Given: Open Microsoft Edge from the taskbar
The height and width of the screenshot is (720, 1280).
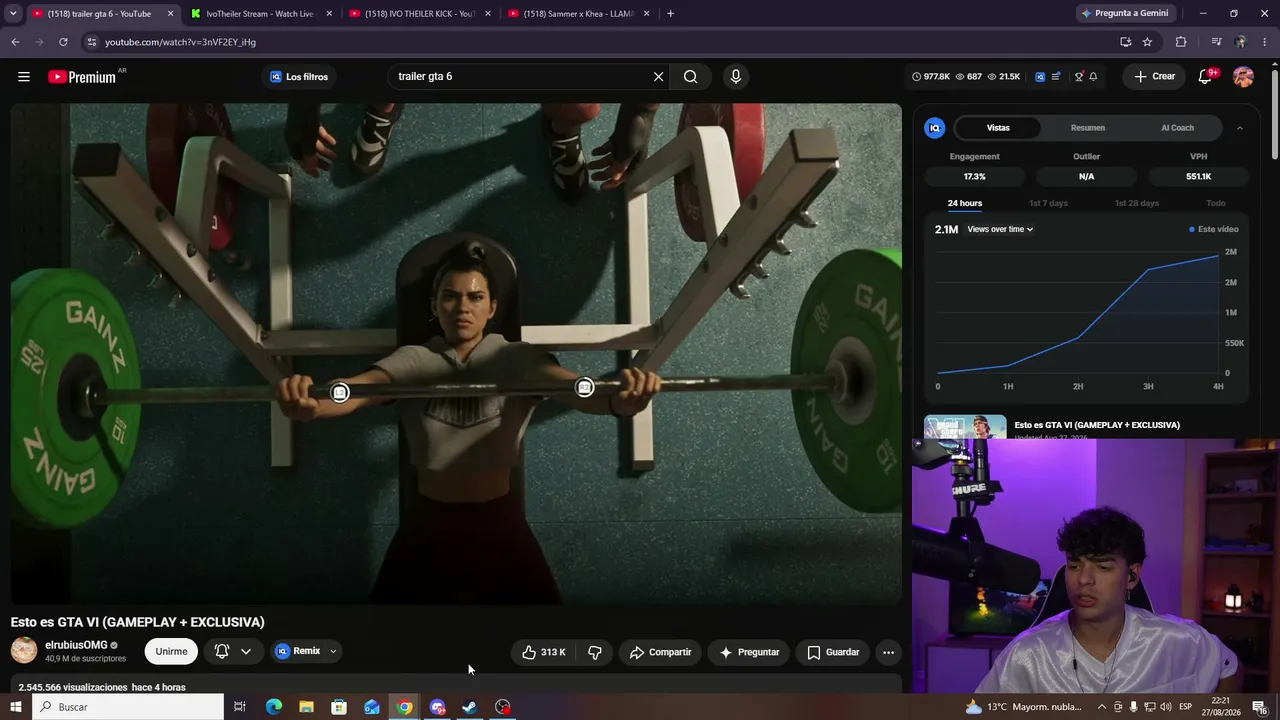Looking at the screenshot, I should (273, 707).
